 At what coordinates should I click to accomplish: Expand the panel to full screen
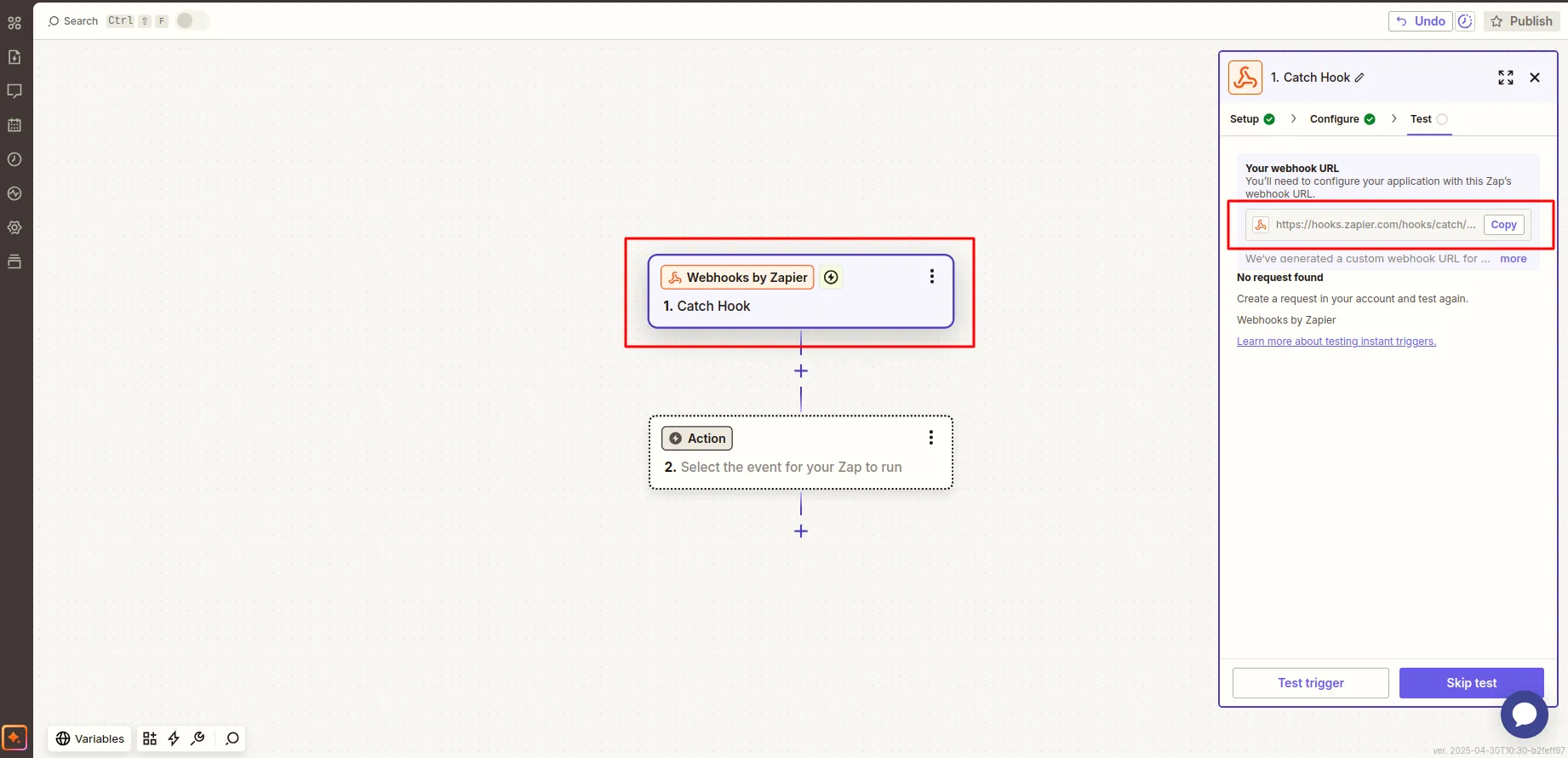click(x=1506, y=78)
